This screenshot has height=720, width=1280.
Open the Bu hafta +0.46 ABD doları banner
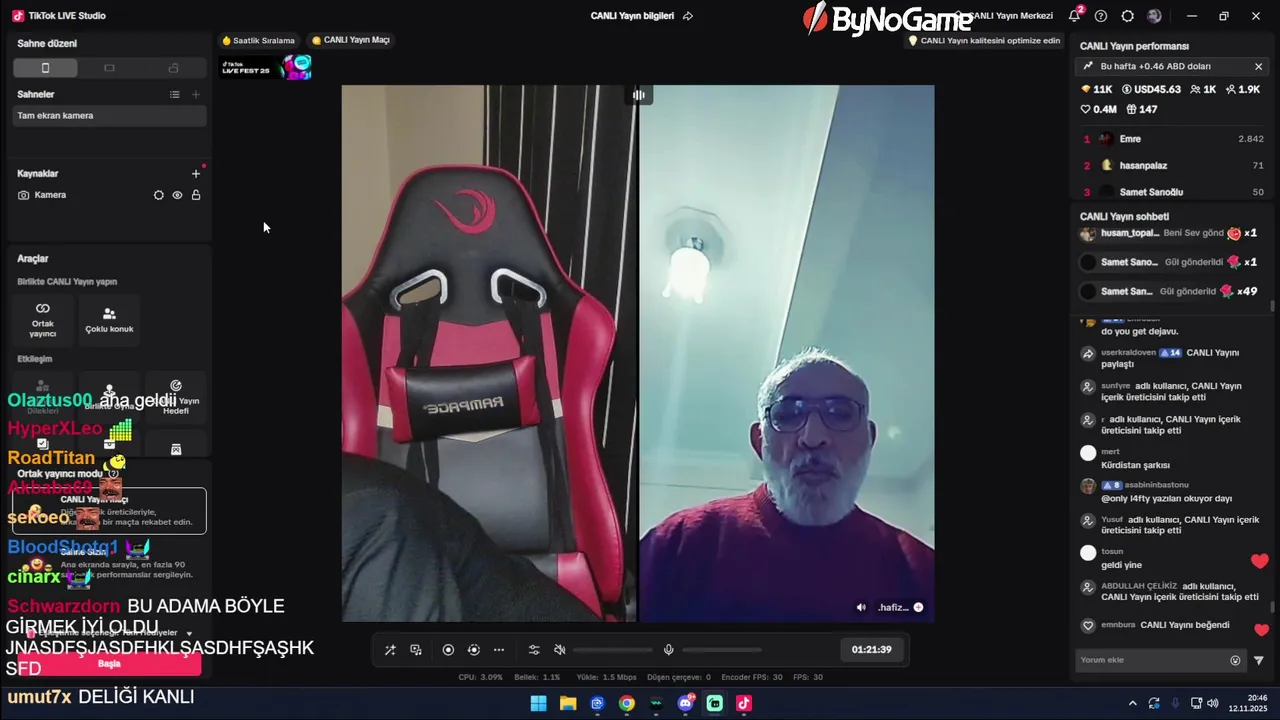click(x=1170, y=66)
